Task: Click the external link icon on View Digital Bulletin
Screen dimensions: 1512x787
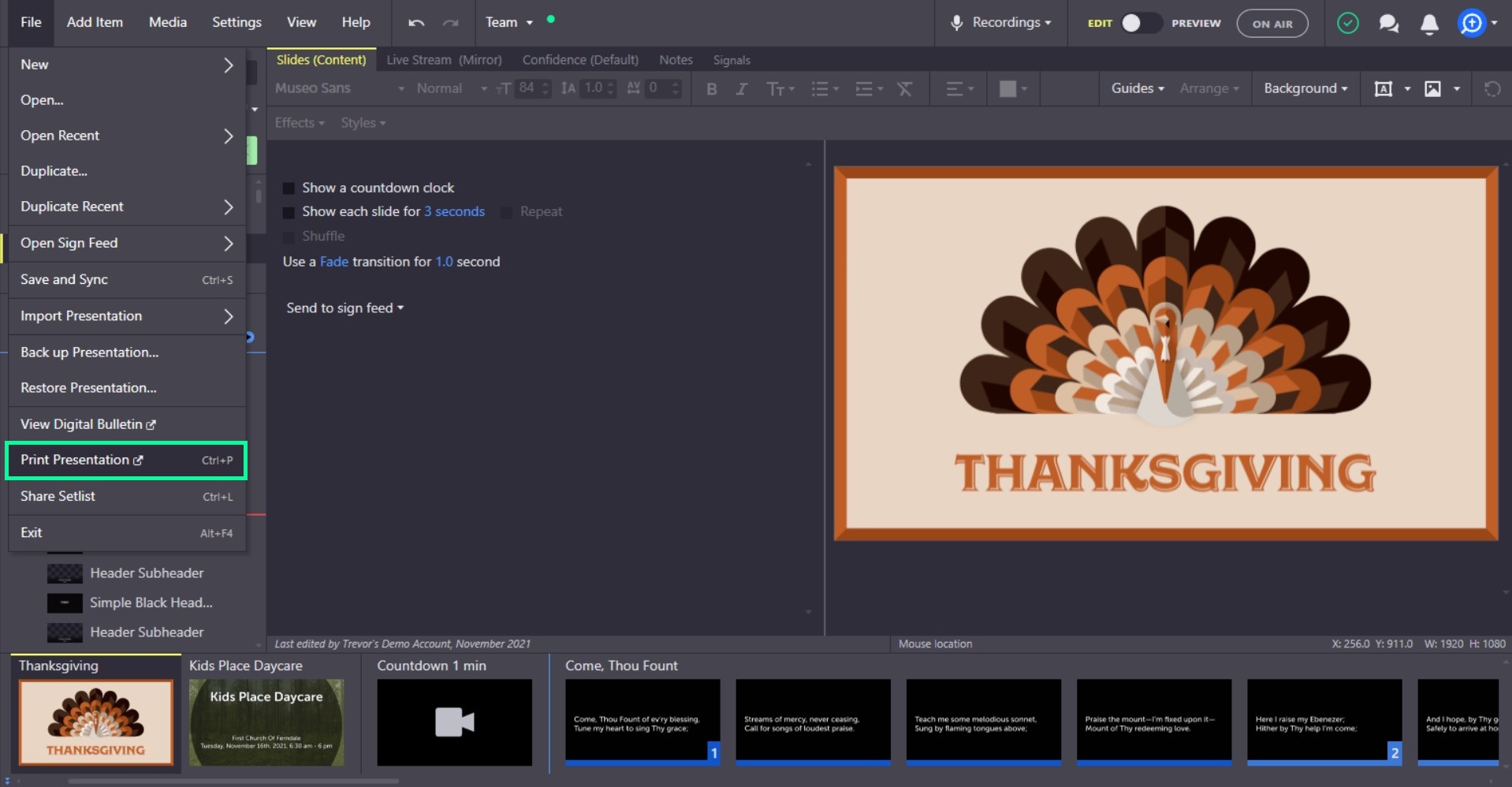Action: tap(151, 425)
